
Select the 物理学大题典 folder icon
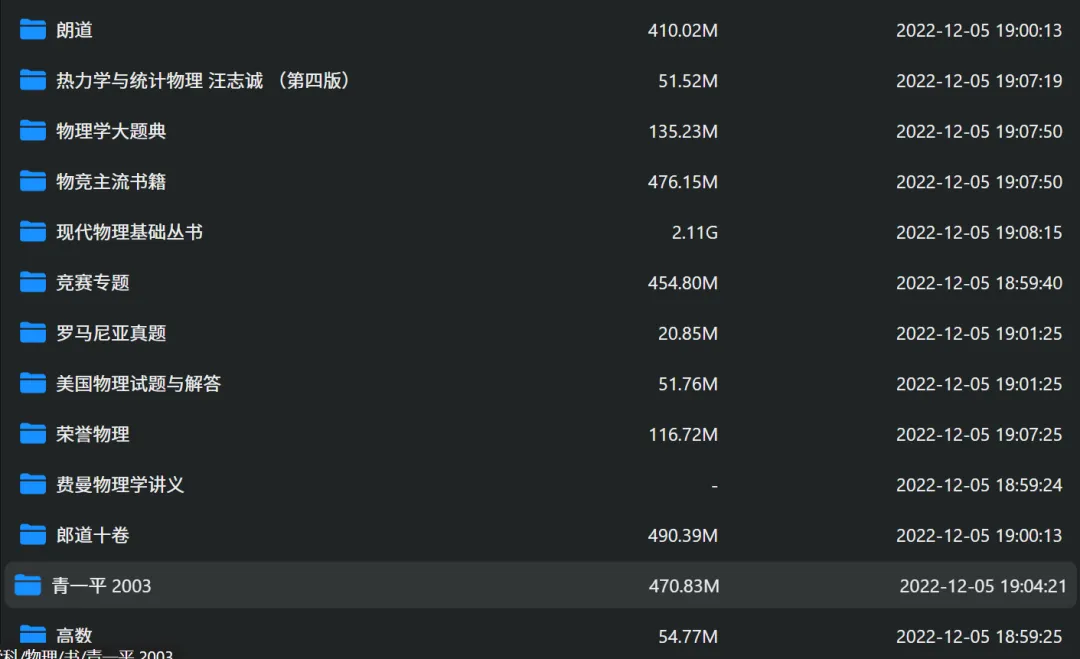32,130
